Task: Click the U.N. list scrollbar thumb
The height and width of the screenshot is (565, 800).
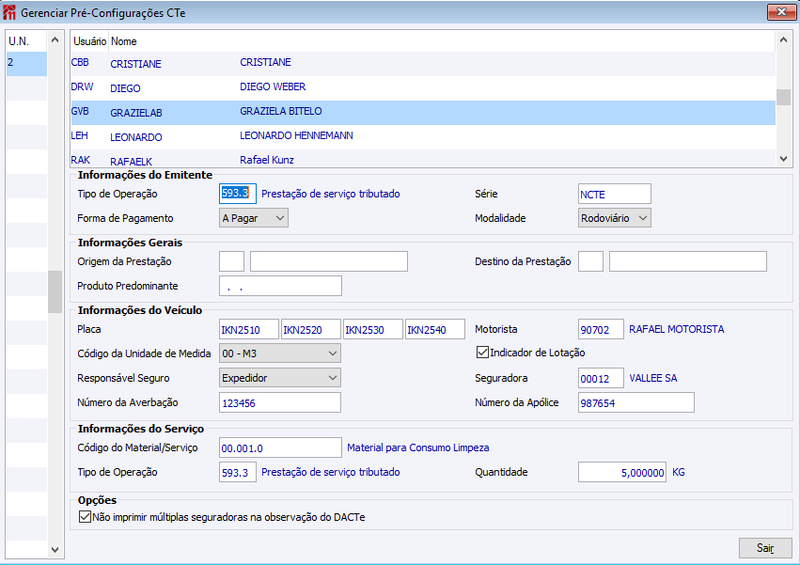Action: pyautogui.click(x=55, y=291)
